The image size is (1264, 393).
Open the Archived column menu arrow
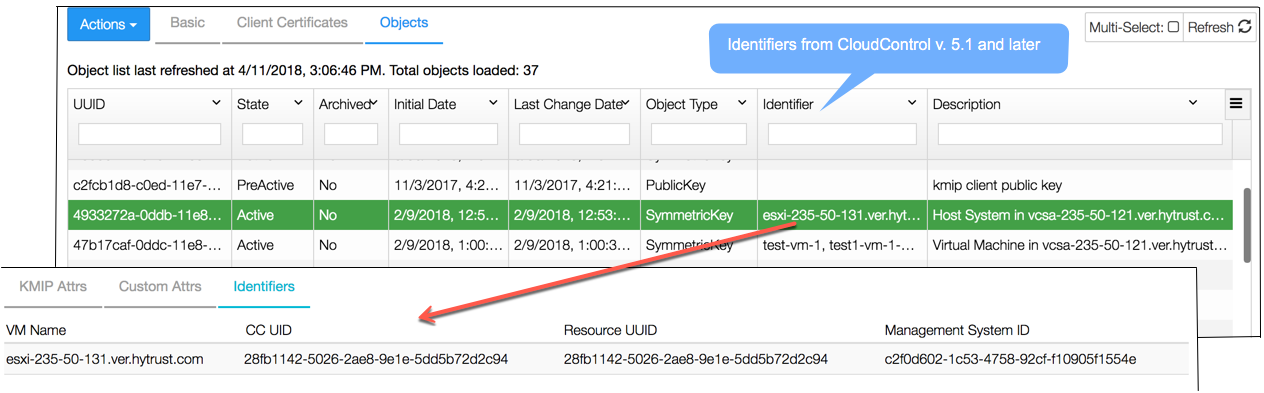(373, 103)
